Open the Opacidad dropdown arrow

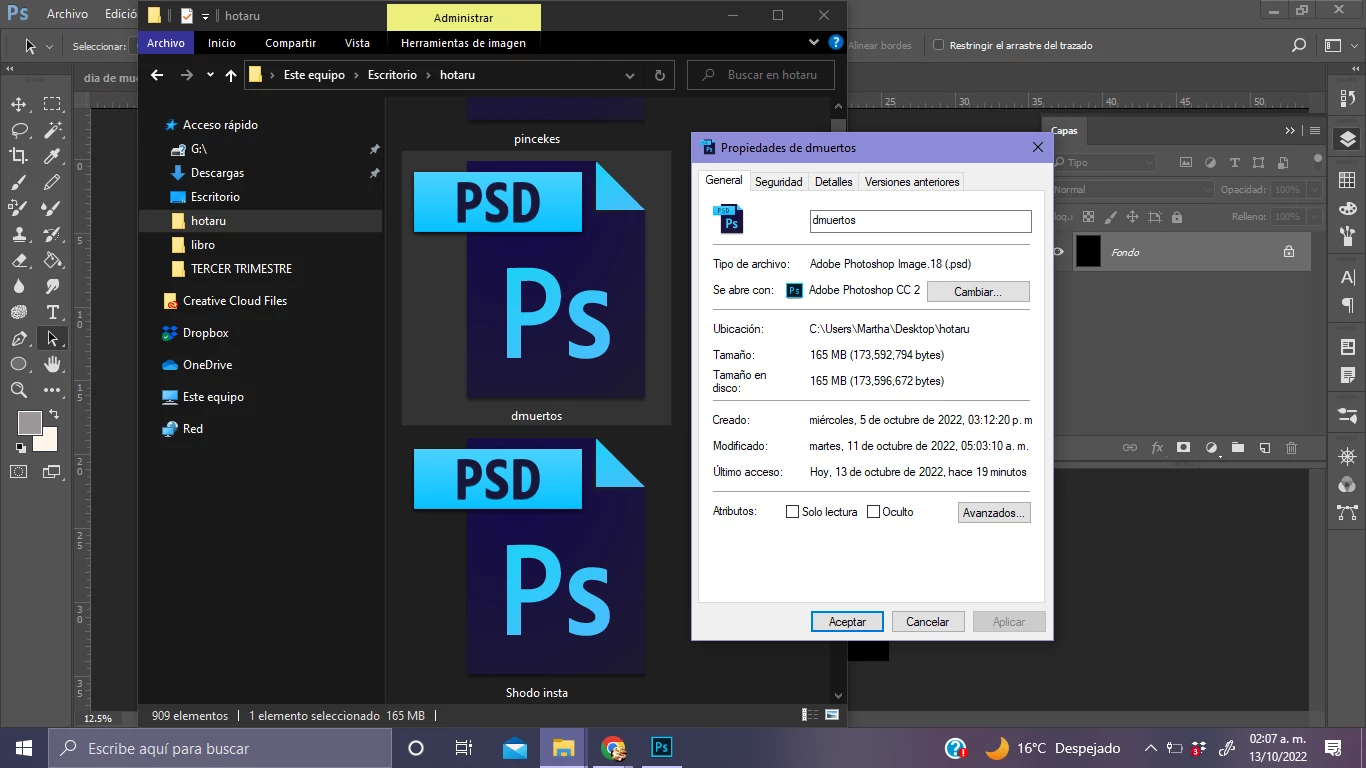pos(1315,189)
